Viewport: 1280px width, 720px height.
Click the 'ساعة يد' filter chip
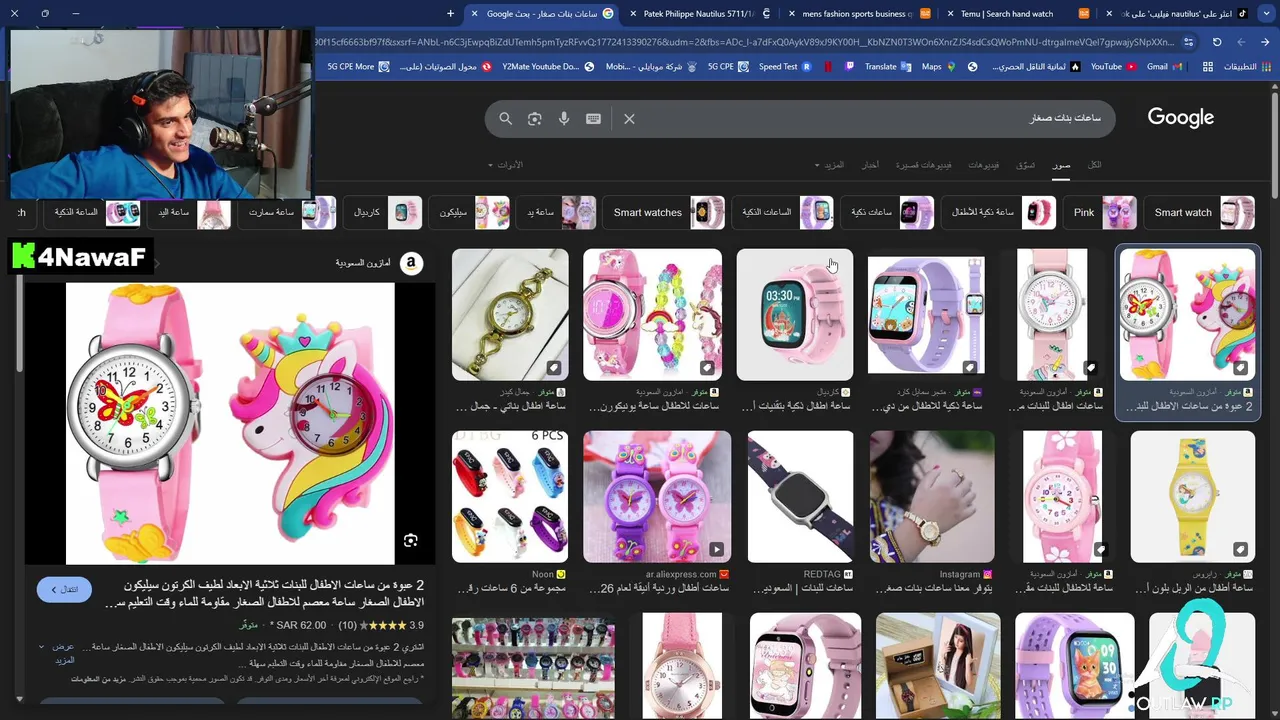coord(558,213)
